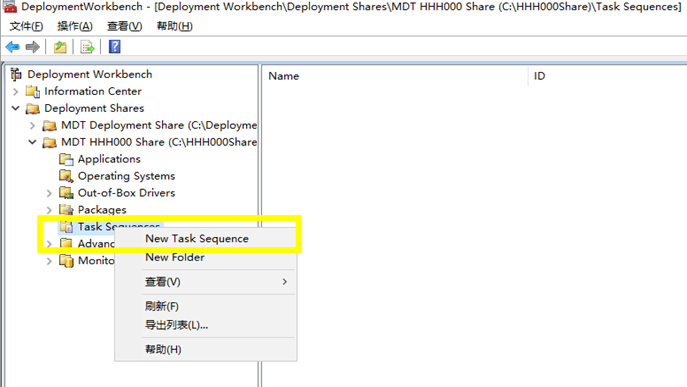Select the Applications tree label

(x=109, y=159)
